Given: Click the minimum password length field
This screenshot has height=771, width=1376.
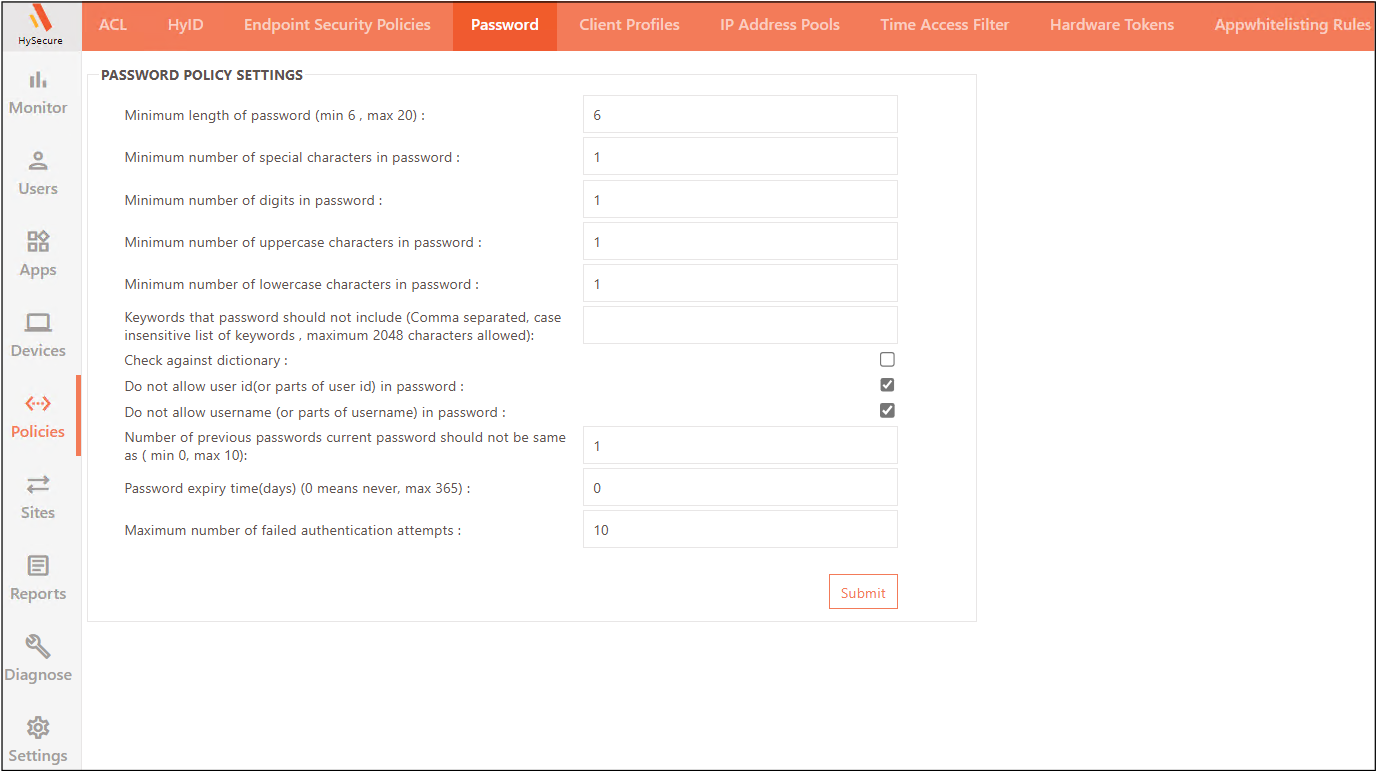Looking at the screenshot, I should coord(740,115).
